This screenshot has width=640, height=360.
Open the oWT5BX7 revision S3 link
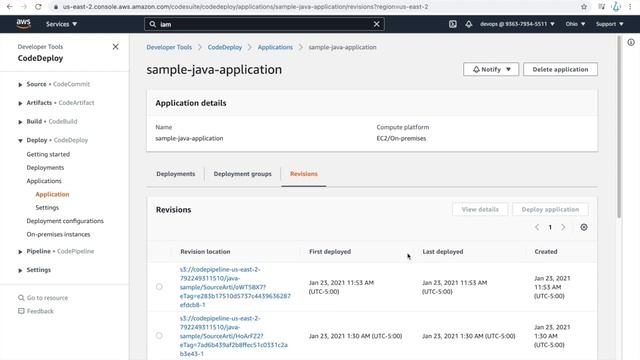point(235,287)
